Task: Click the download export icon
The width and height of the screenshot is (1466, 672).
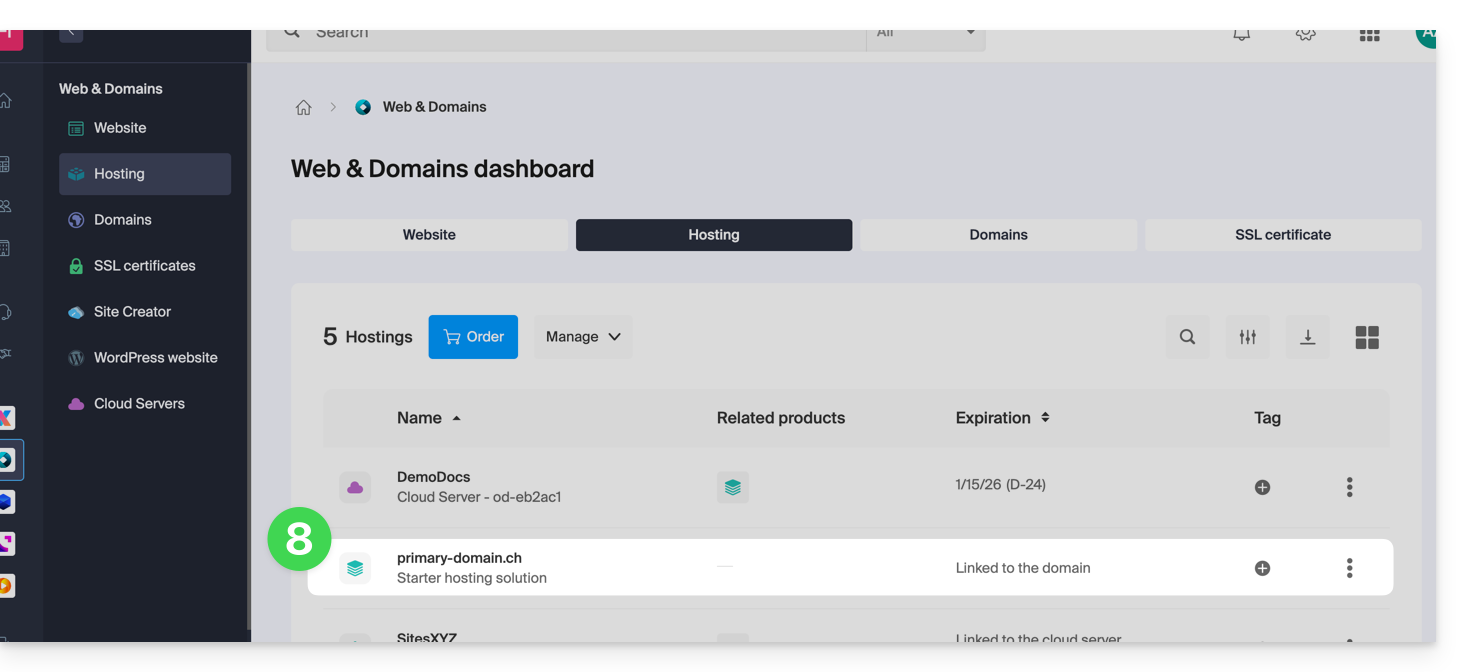Action: [1307, 337]
